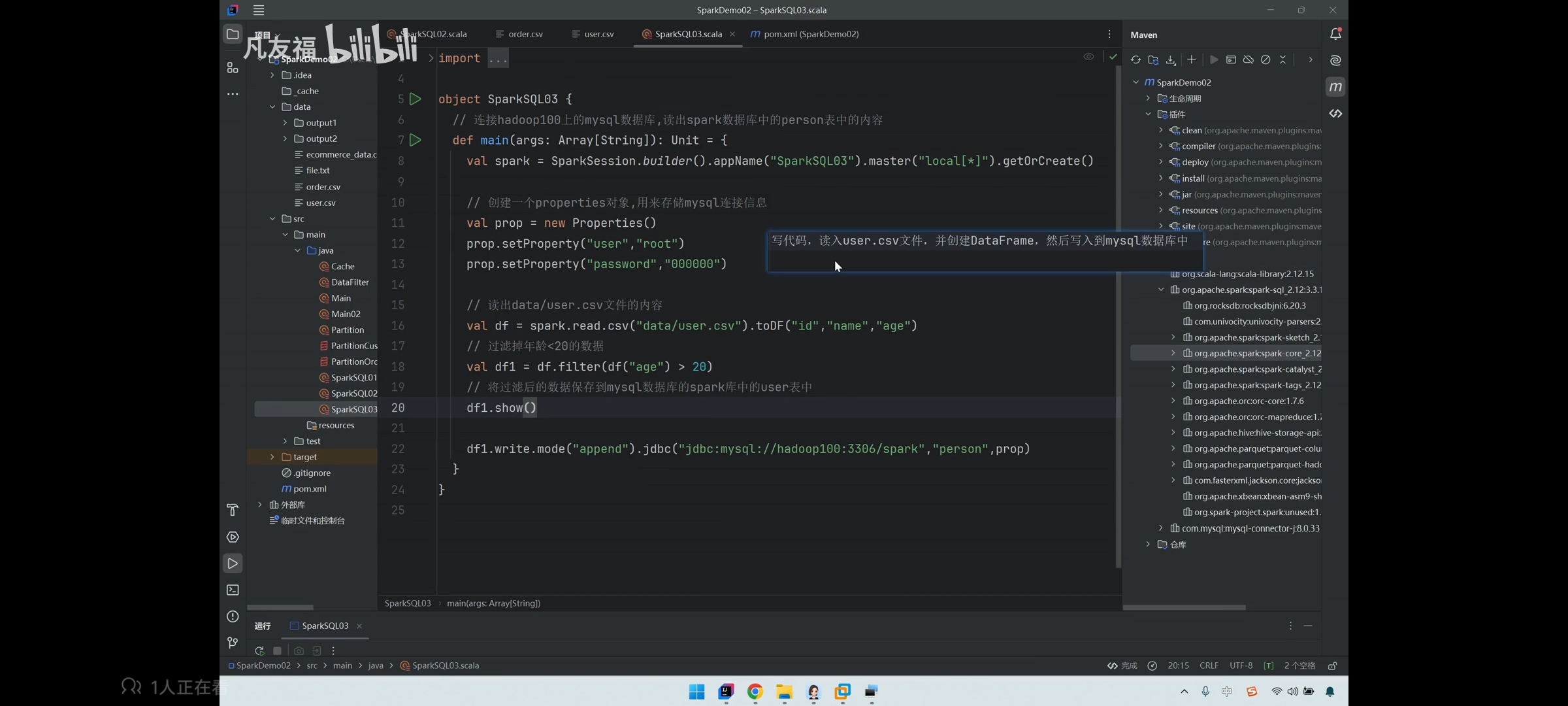Open the notifications bell in right sidebar
1568x706 pixels.
1335,35
